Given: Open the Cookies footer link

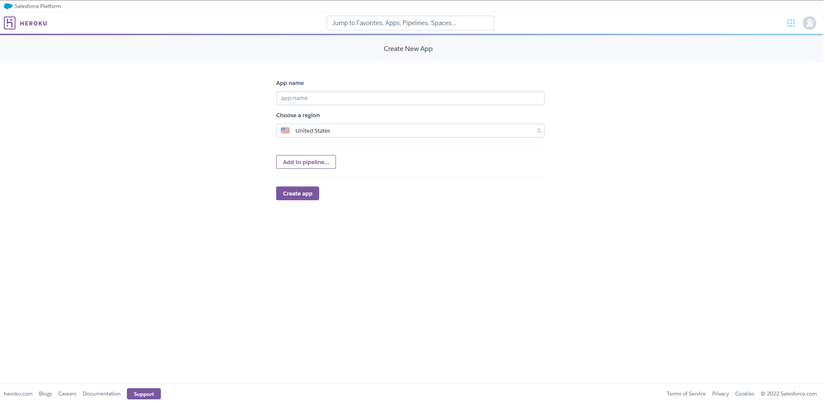Looking at the screenshot, I should click(x=744, y=394).
